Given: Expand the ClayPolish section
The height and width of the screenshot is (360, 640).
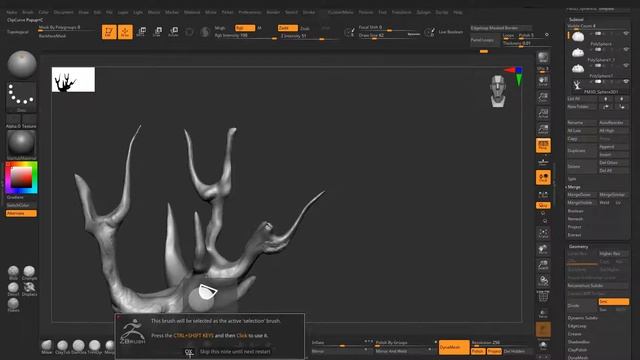Looking at the screenshot, I should 577,350.
